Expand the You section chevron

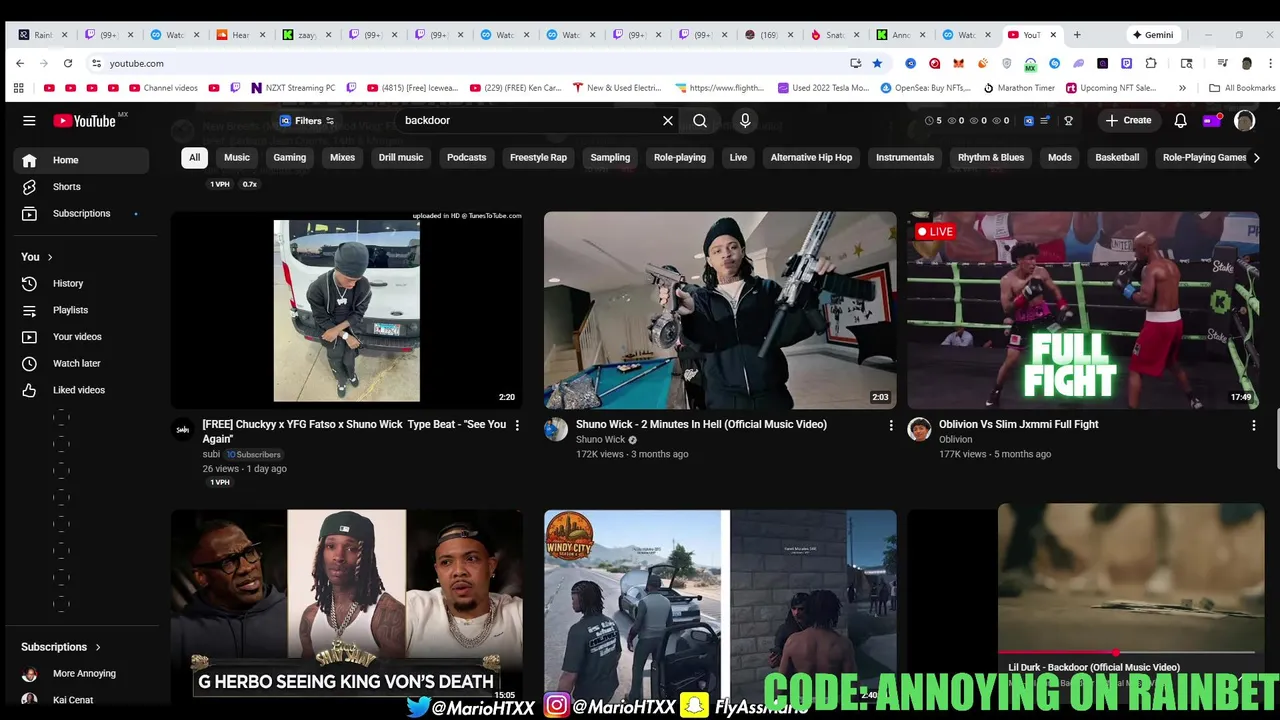click(x=49, y=257)
